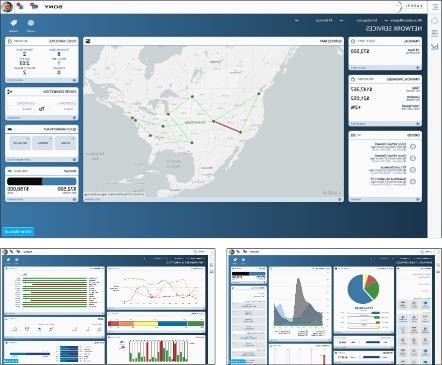Open the user profile avatar
442x365 pixels.
[x=7, y=7]
